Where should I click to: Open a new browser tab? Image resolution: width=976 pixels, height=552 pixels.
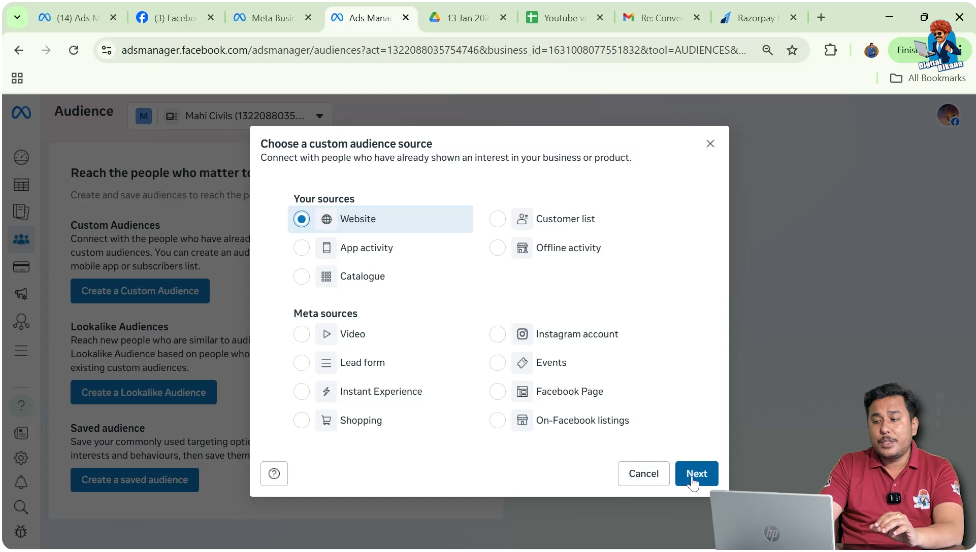pos(821,17)
